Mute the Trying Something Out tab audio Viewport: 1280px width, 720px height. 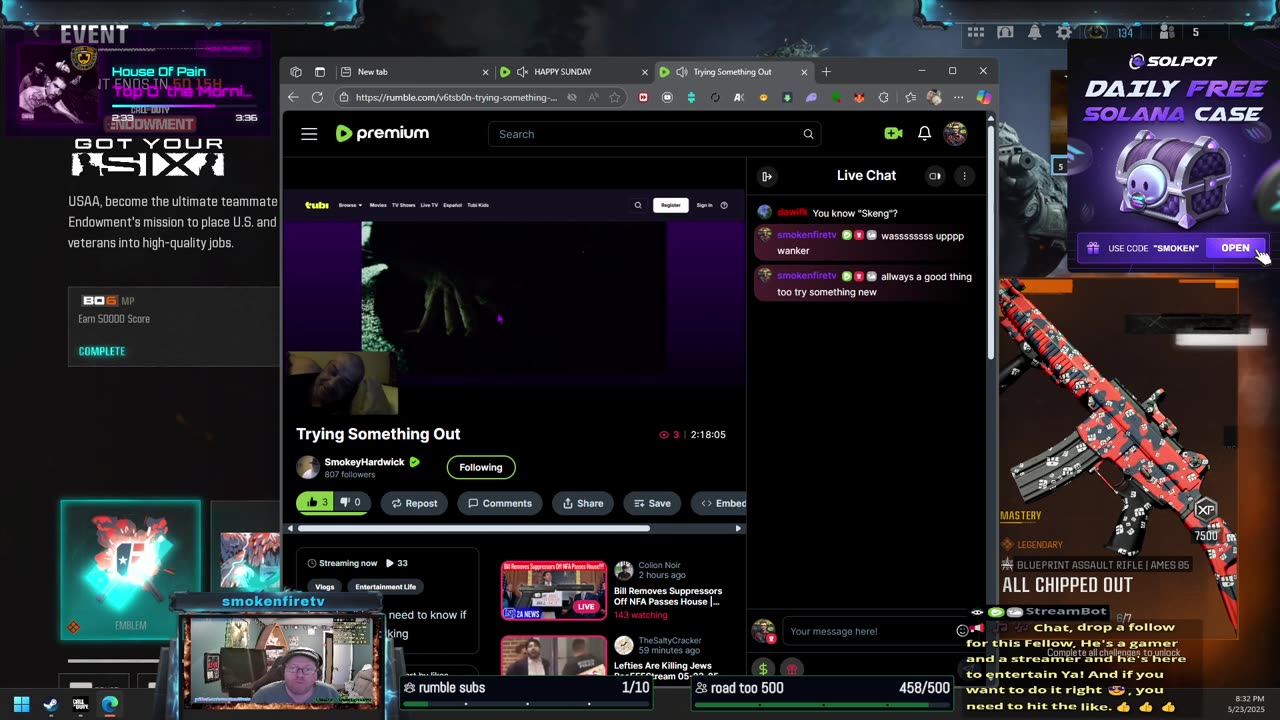tap(681, 72)
